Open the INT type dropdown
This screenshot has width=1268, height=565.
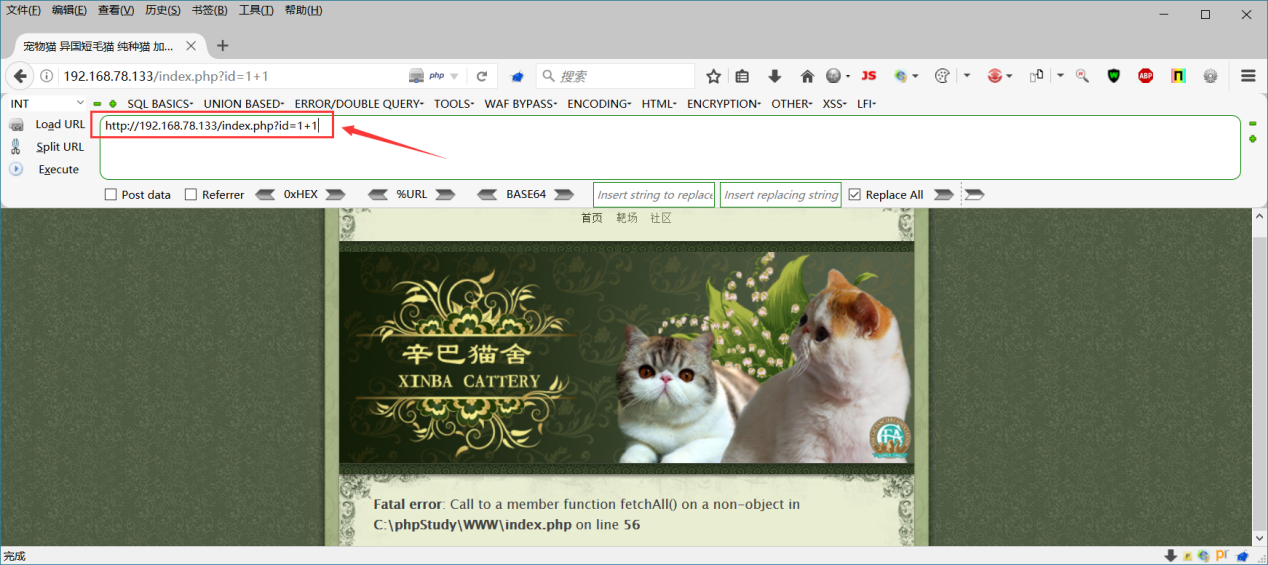click(48, 104)
